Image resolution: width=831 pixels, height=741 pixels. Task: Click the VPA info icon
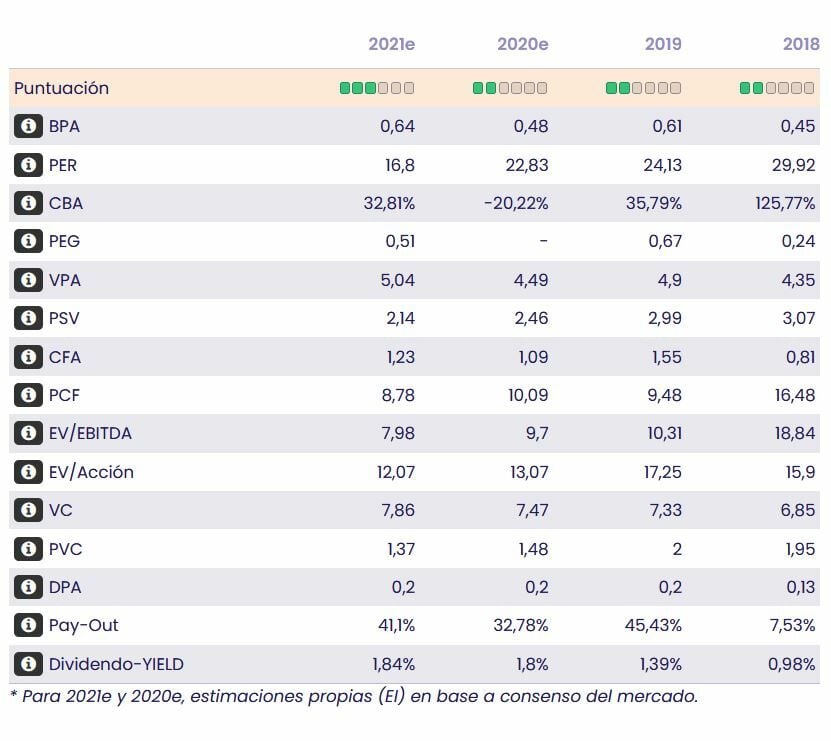pyautogui.click(x=28, y=280)
